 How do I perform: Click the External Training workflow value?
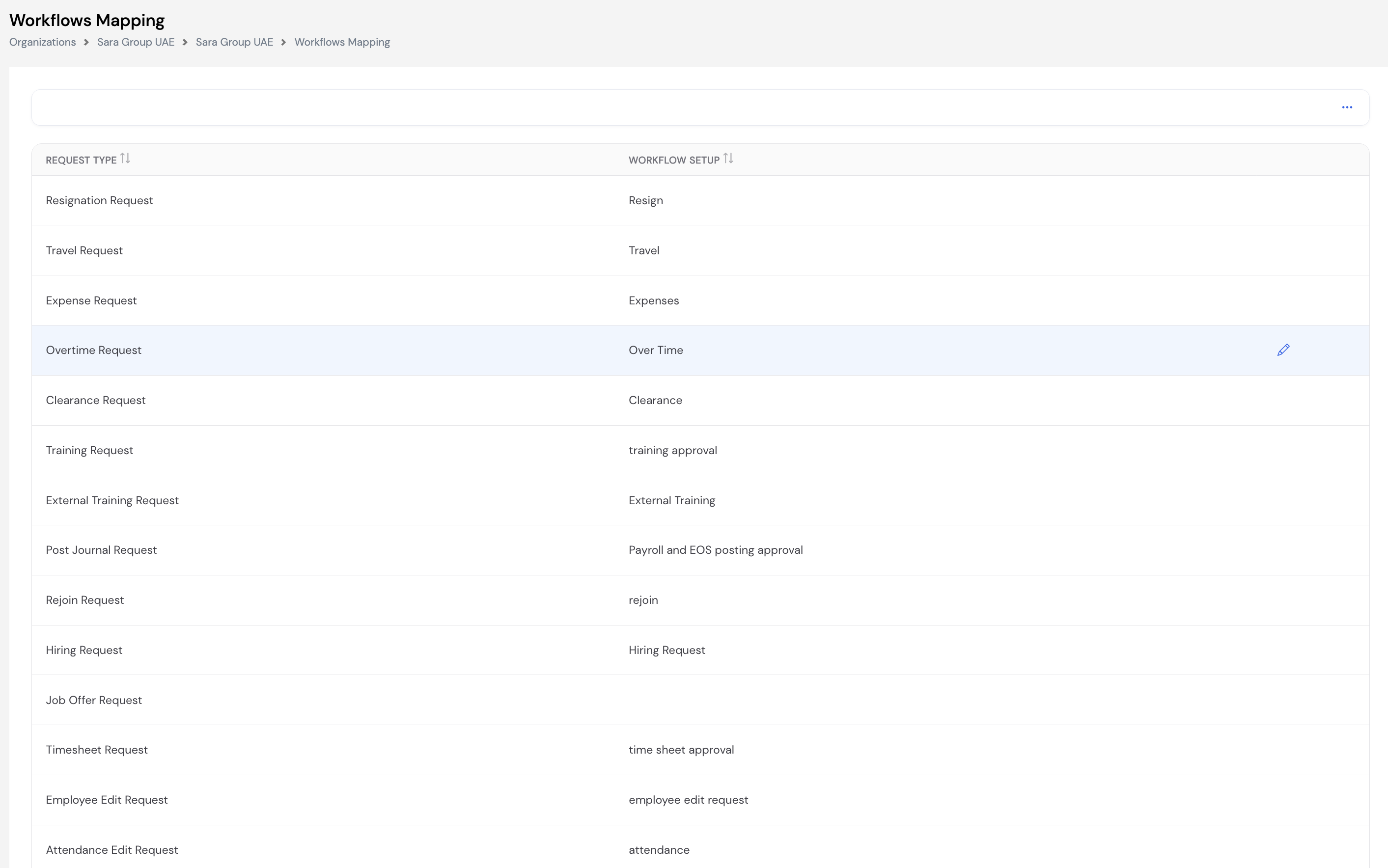click(x=672, y=500)
